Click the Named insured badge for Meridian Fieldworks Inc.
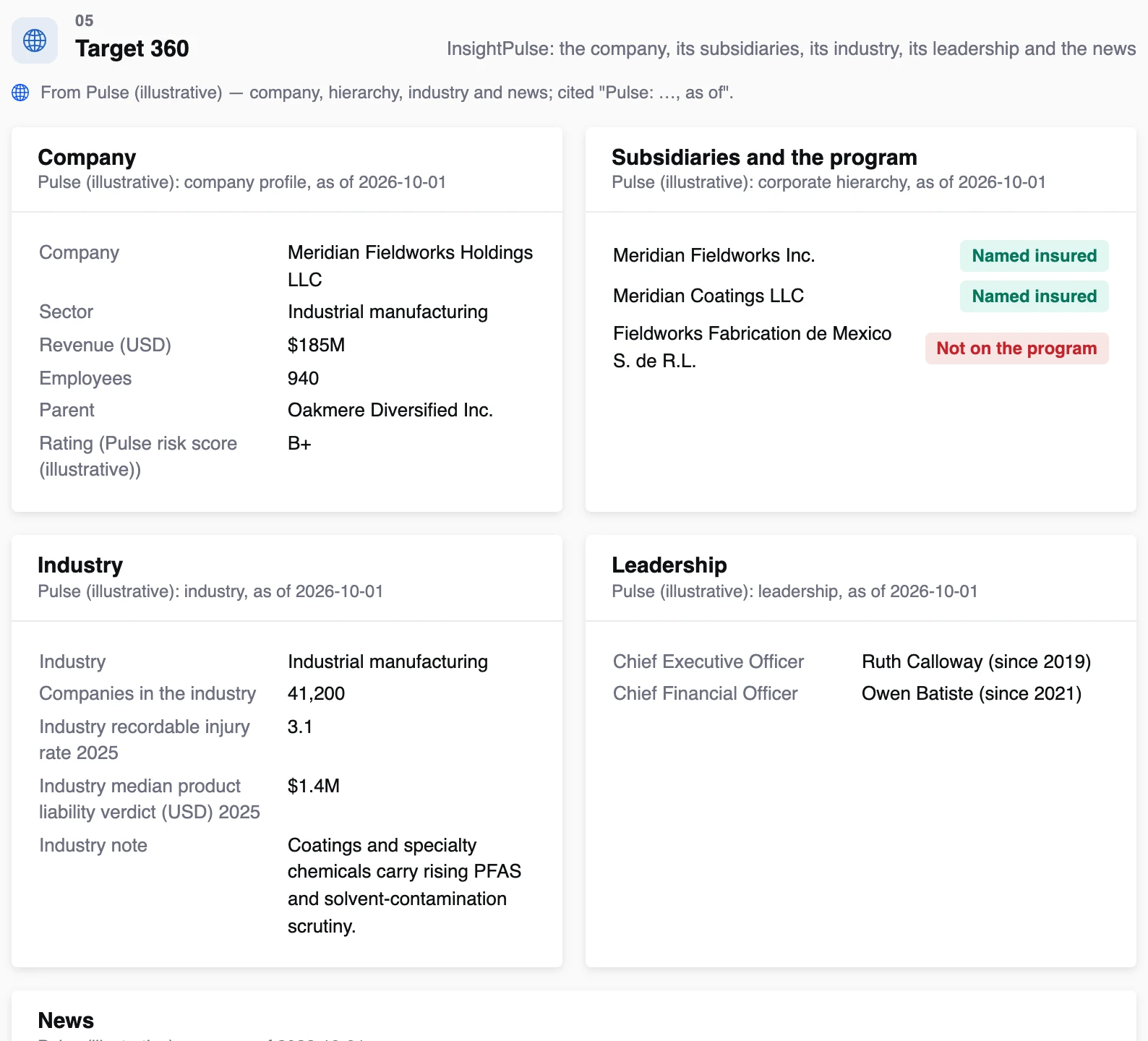1148x1041 pixels. point(1034,256)
